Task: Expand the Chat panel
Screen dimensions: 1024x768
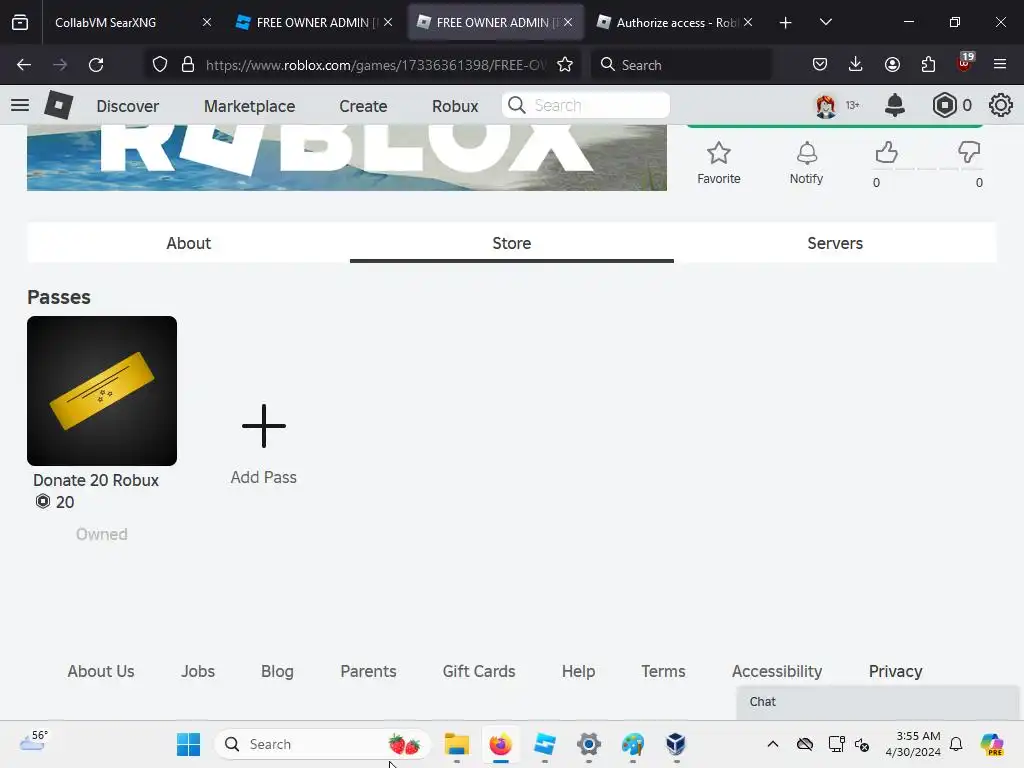Action: 877,702
